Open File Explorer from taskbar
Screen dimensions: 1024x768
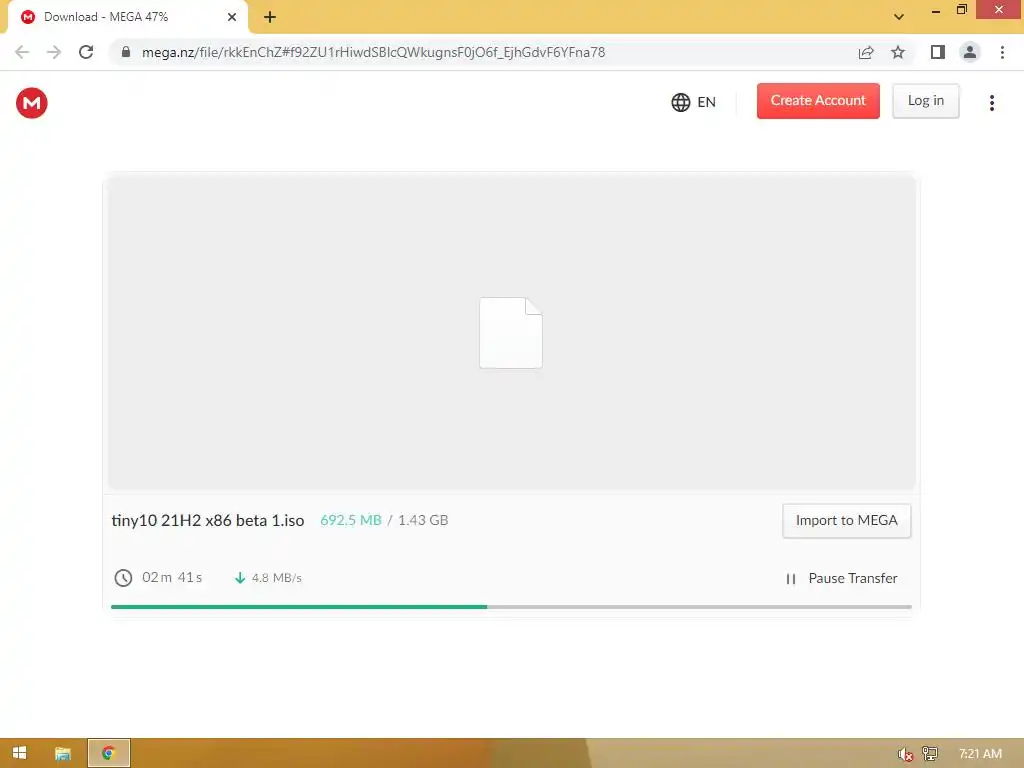(63, 754)
